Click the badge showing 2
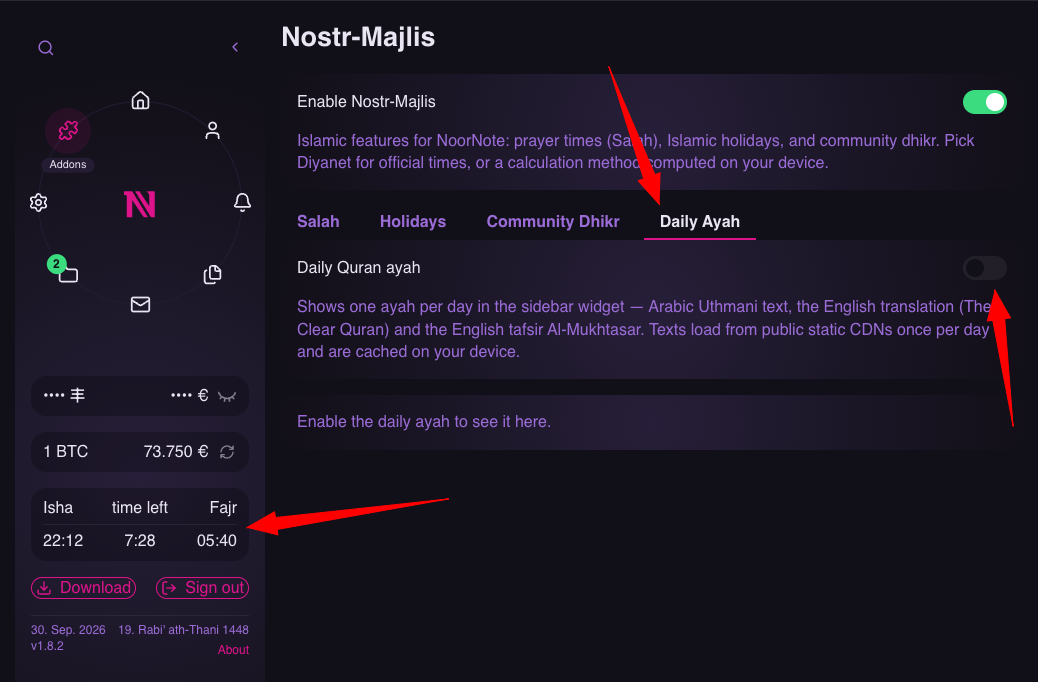The width and height of the screenshot is (1038, 682). [56, 264]
